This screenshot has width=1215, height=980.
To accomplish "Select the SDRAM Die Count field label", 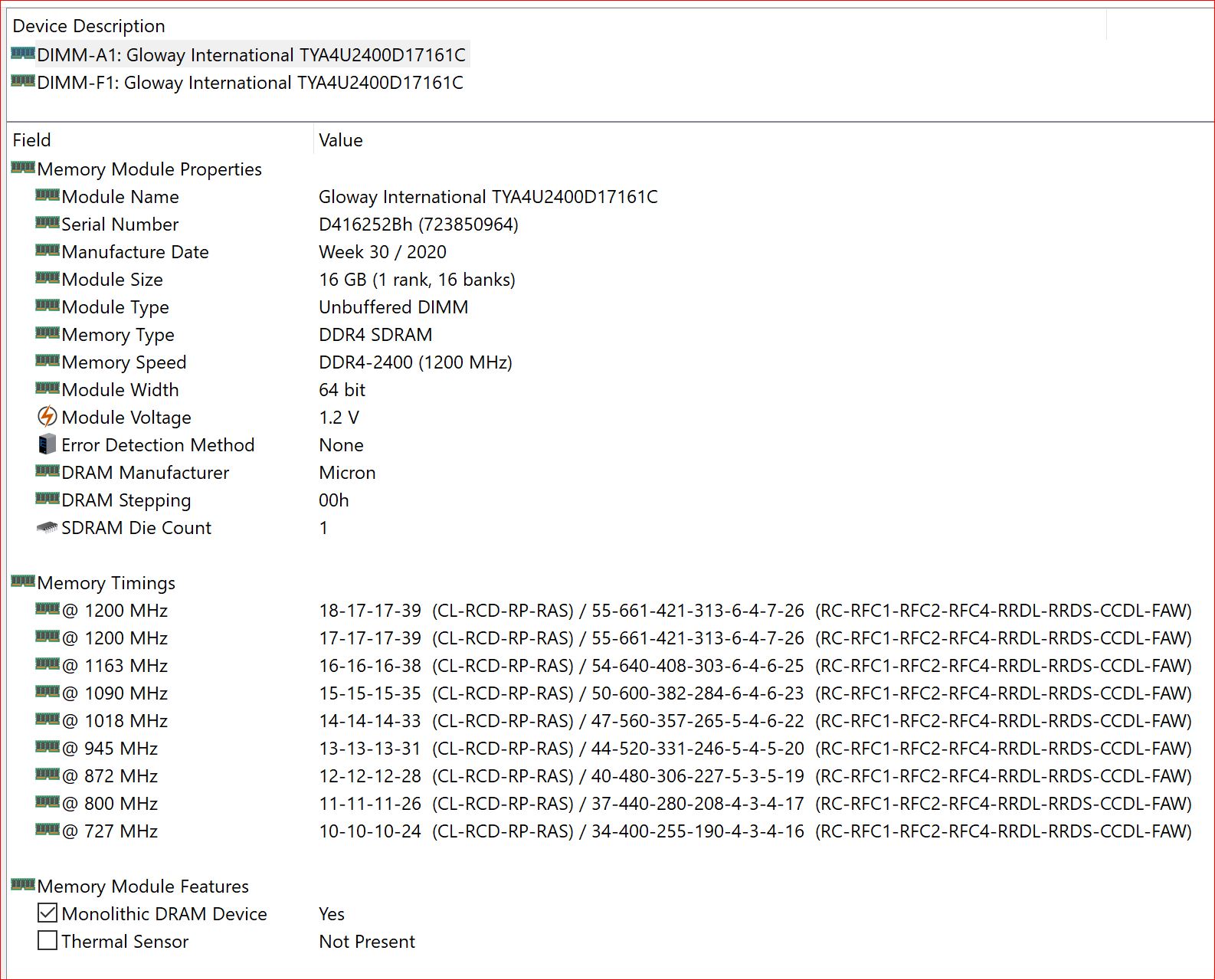I will click(x=136, y=528).
